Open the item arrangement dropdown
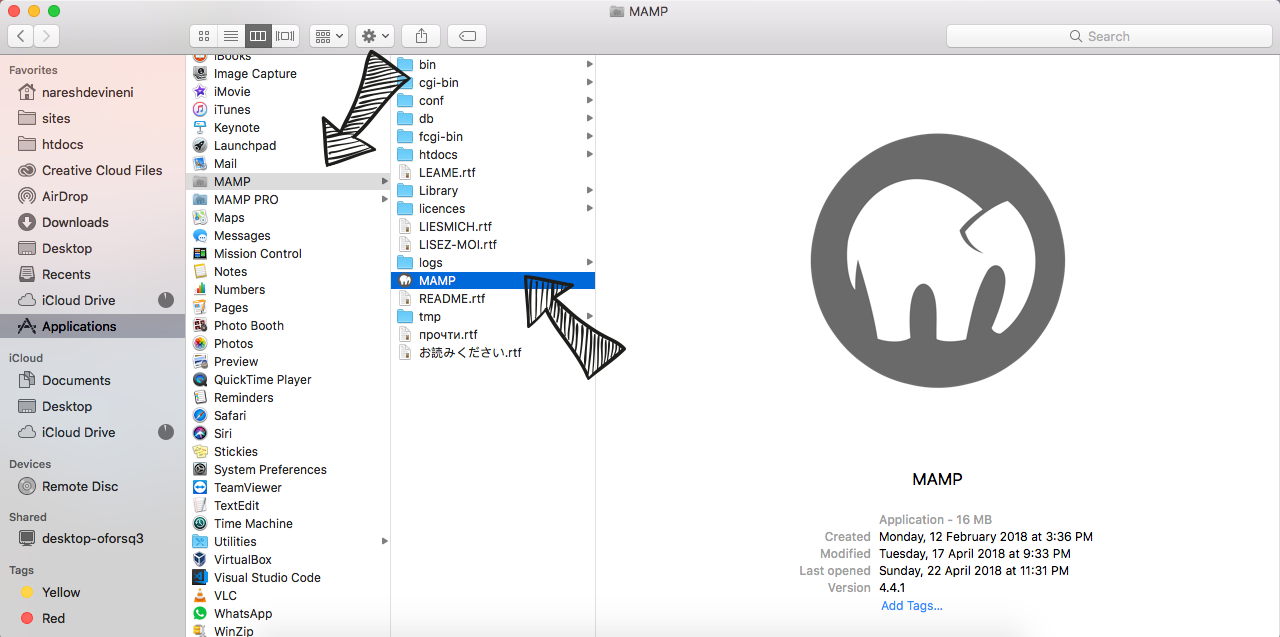 [329, 36]
